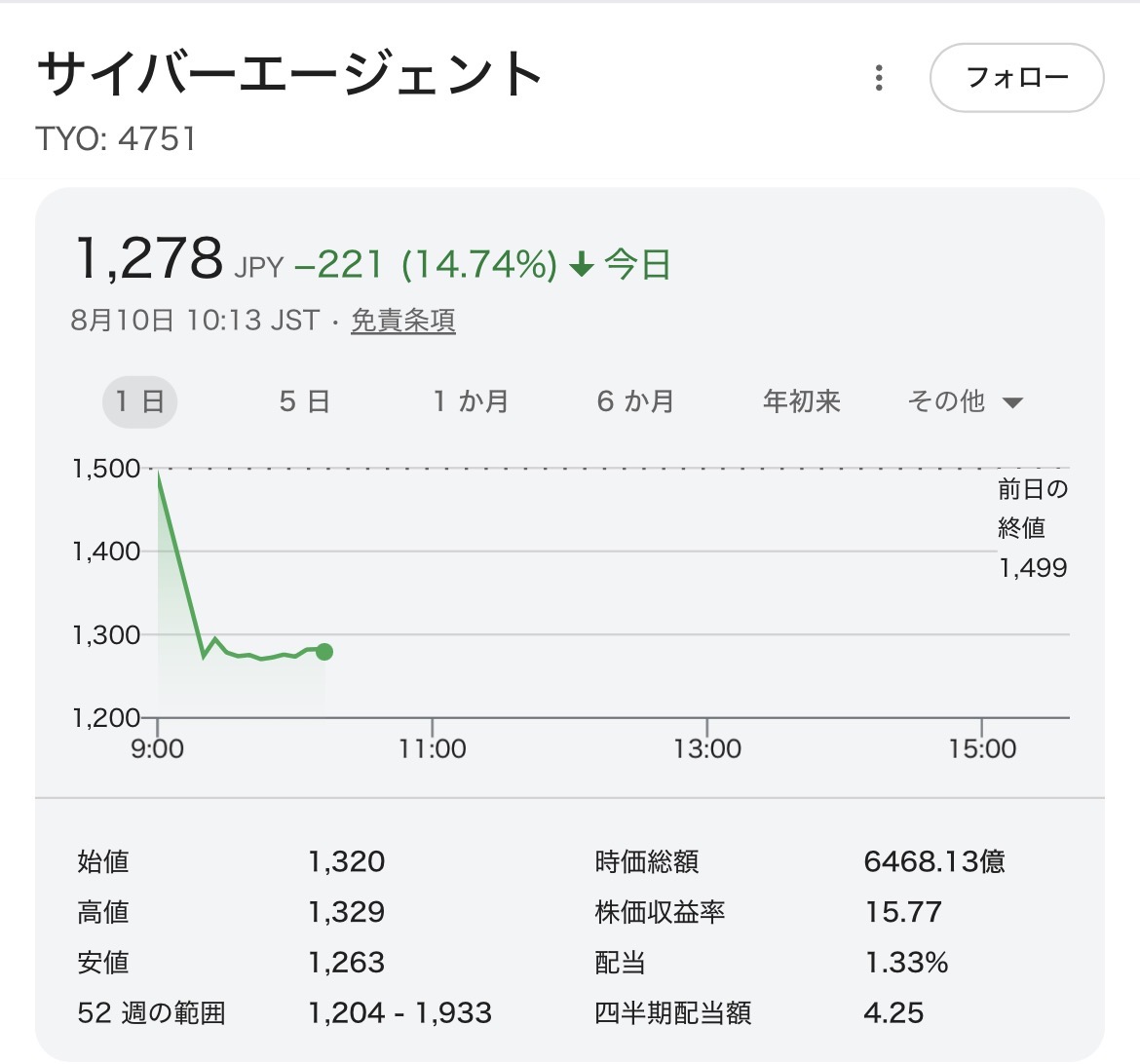Click the 時価総額 market cap value
The width and height of the screenshot is (1140, 1064).
pos(934,861)
